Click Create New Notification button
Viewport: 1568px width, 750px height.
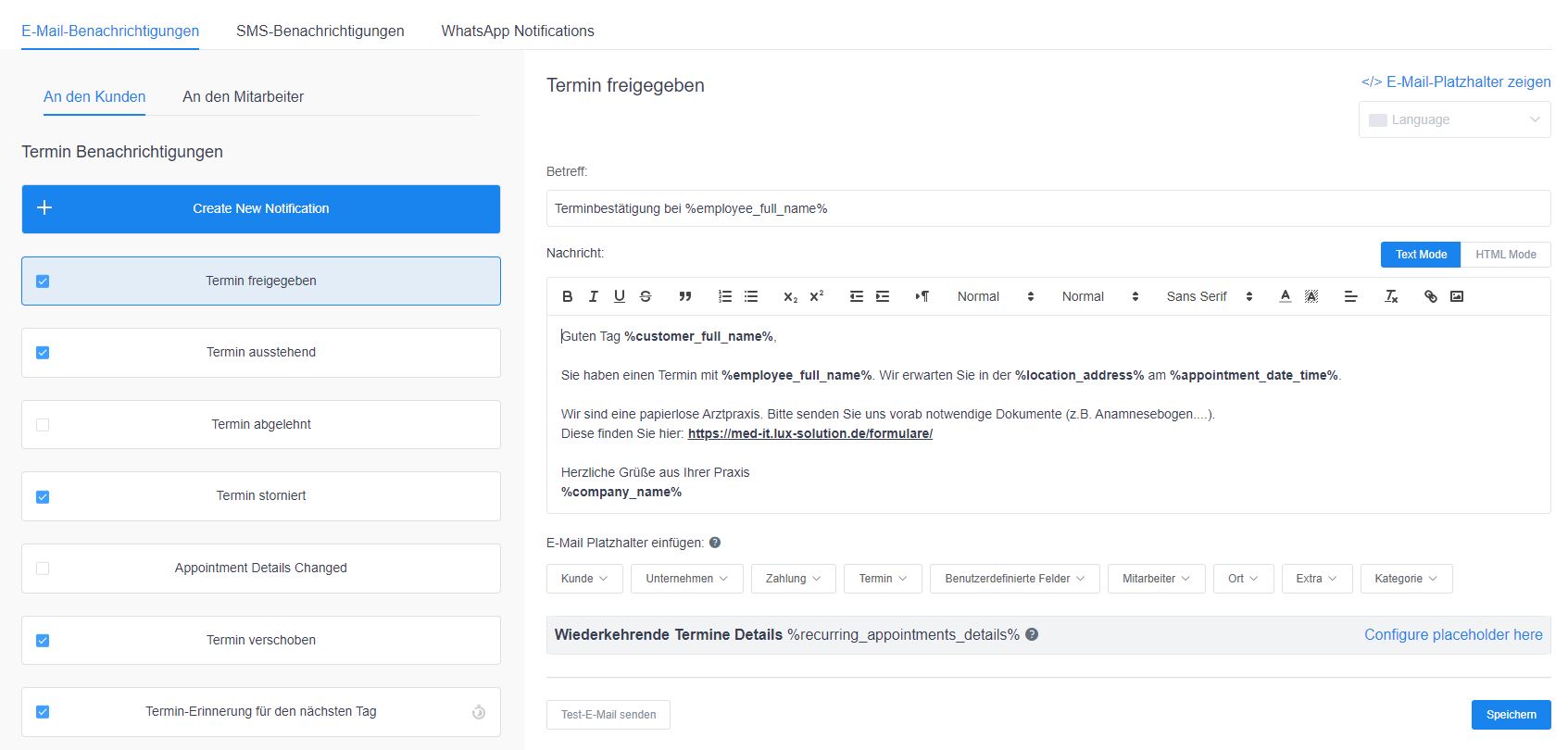261,208
